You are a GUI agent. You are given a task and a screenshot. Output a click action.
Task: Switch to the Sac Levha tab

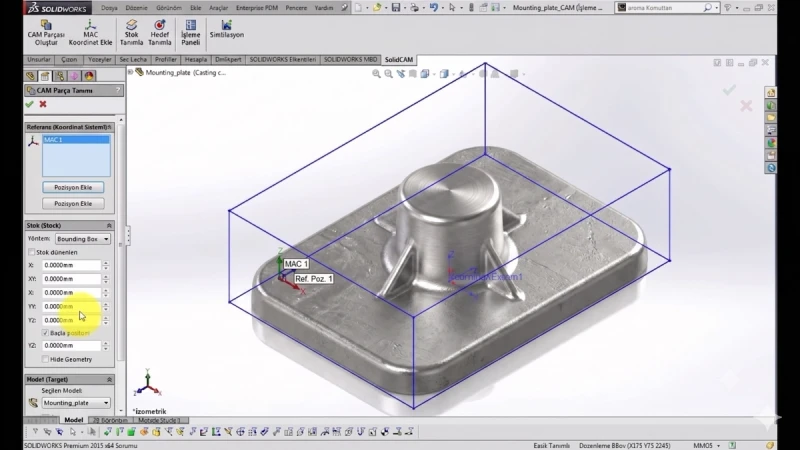(133, 60)
